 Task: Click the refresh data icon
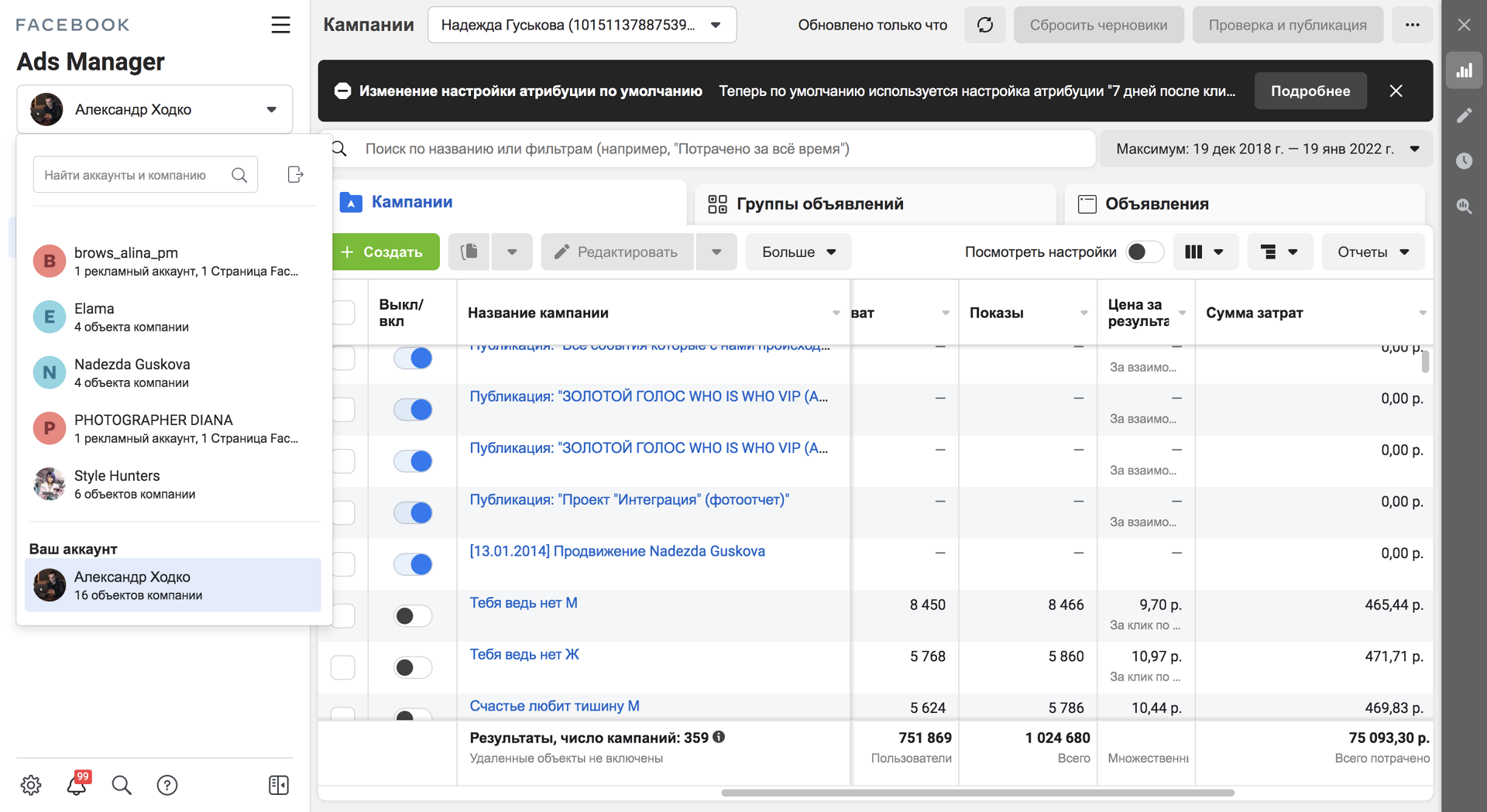click(984, 25)
